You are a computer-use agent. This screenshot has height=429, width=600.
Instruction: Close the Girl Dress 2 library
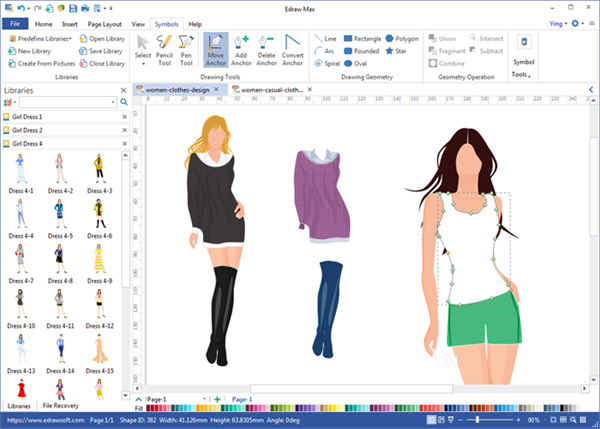pos(125,130)
